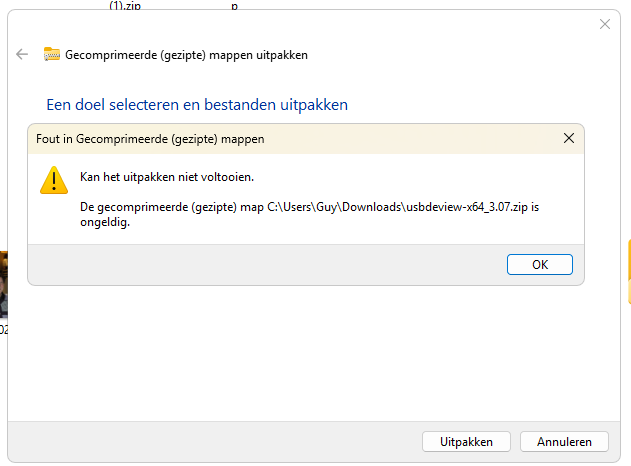Click the yellow warning triangle icon

click(54, 180)
